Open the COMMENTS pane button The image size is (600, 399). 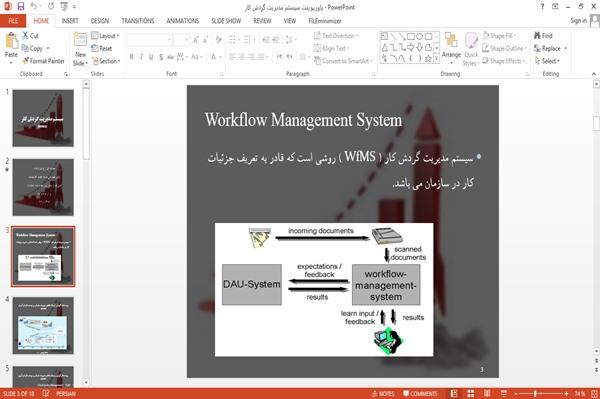[420, 393]
